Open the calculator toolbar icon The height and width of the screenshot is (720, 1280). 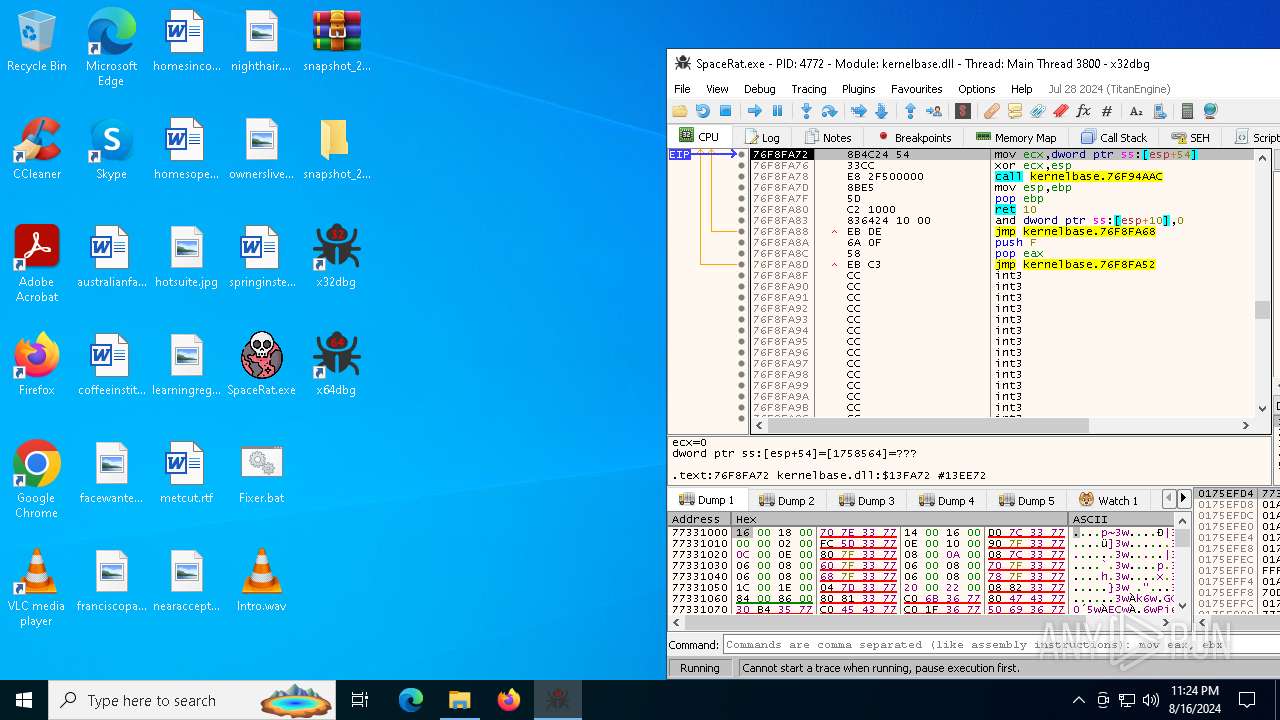point(1187,111)
